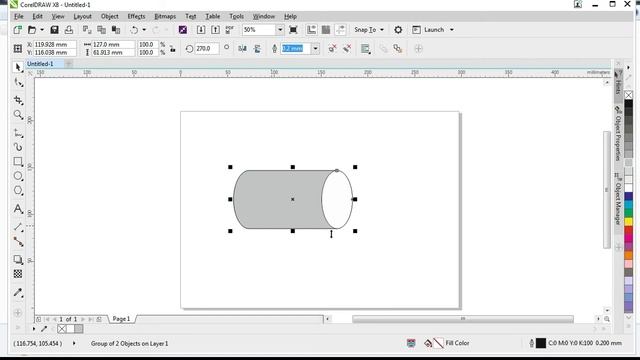Select the Parallel Dimension tool

click(18, 227)
